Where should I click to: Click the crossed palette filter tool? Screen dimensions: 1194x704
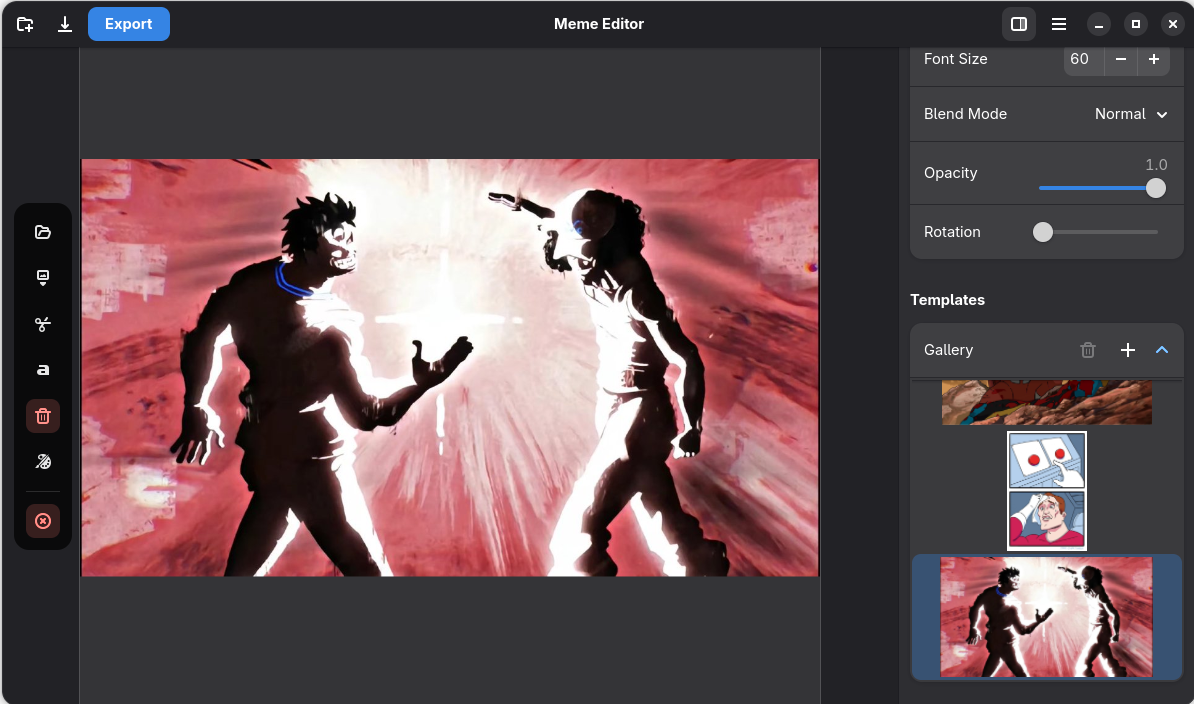point(43,462)
